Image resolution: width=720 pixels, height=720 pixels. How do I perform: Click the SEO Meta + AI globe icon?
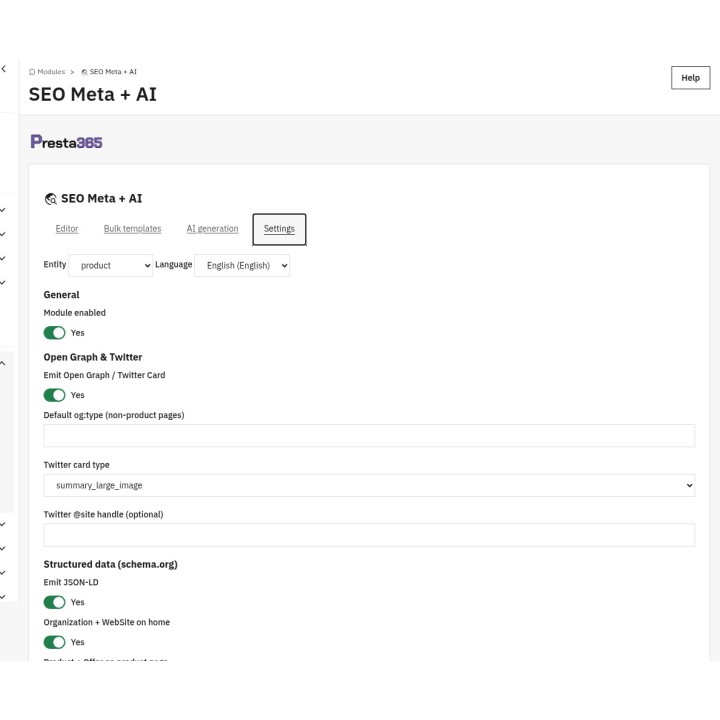51,199
